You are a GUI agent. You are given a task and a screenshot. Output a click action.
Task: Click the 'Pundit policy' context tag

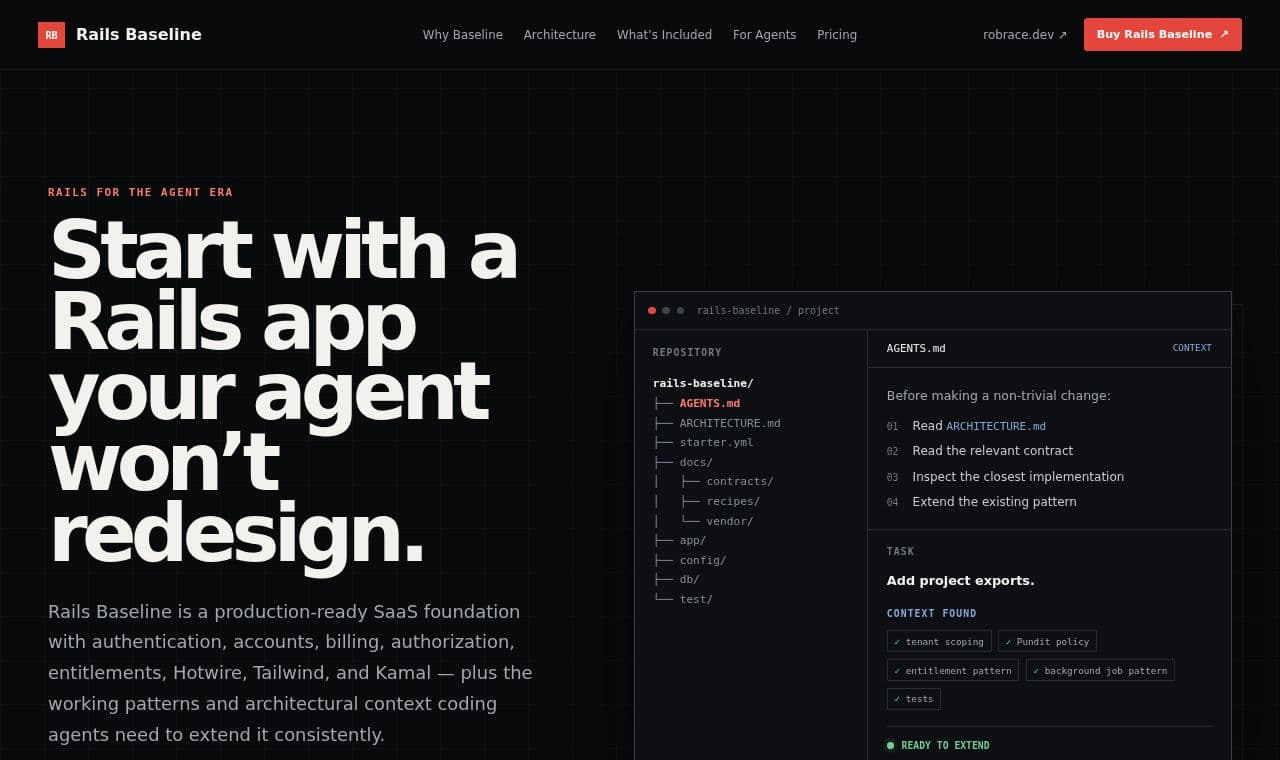(1047, 641)
